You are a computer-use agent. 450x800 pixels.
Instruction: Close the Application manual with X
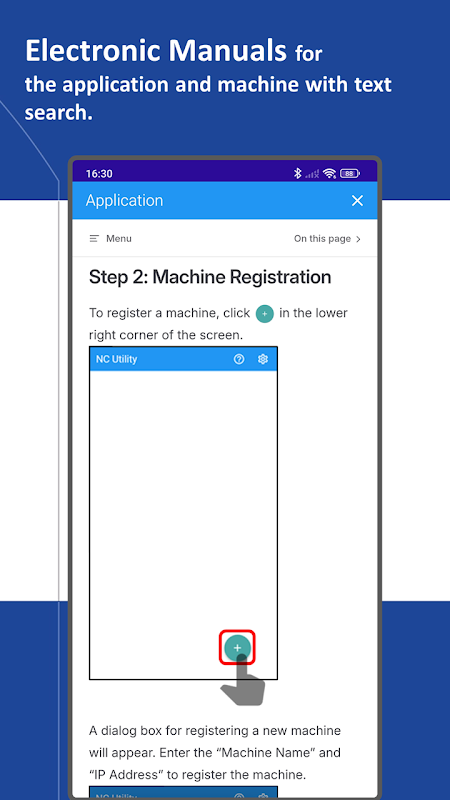click(x=357, y=201)
